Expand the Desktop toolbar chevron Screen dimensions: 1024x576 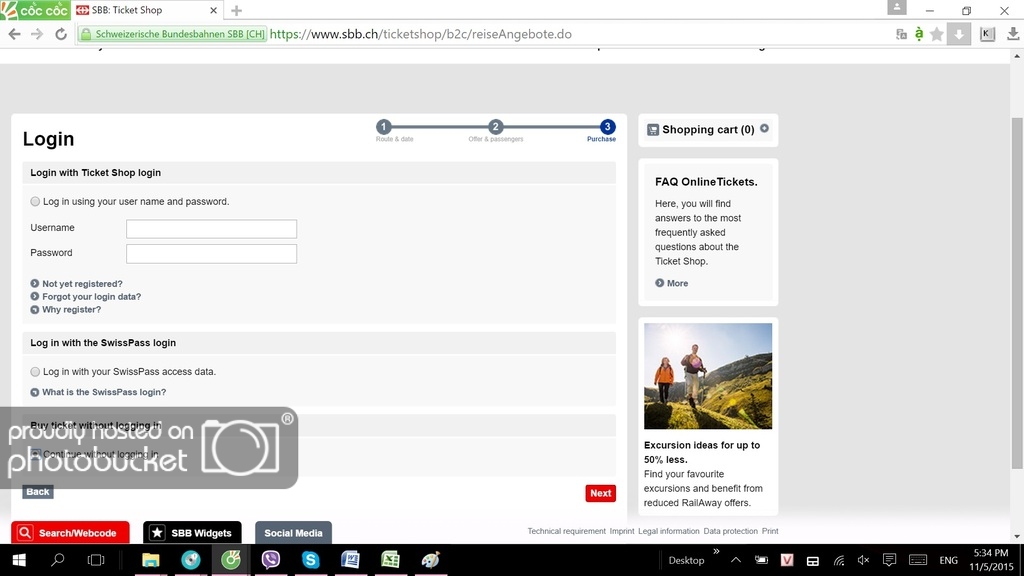(716, 552)
